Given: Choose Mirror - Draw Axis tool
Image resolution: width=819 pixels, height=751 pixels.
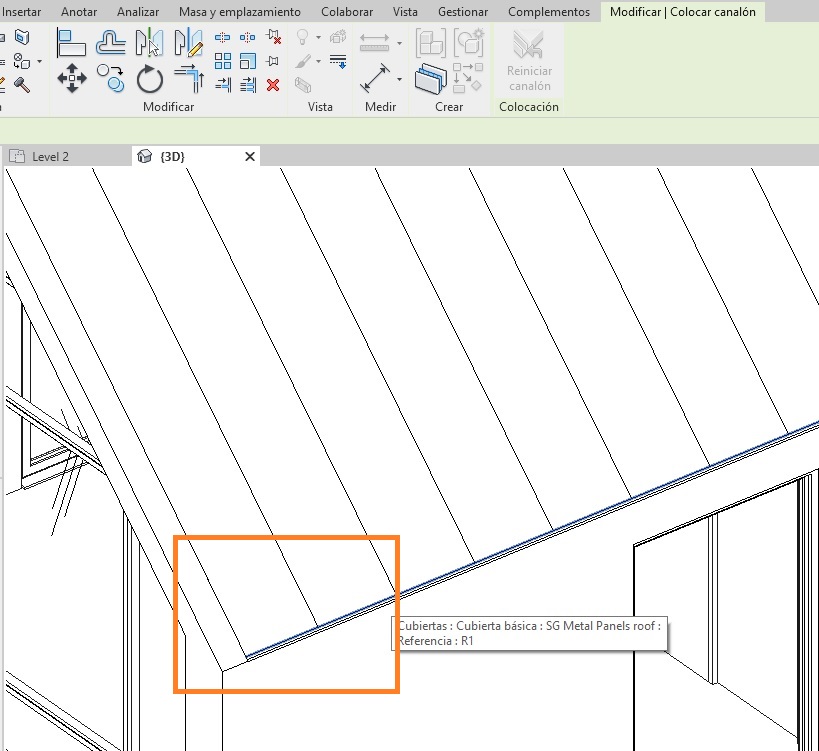Looking at the screenshot, I should (188, 42).
